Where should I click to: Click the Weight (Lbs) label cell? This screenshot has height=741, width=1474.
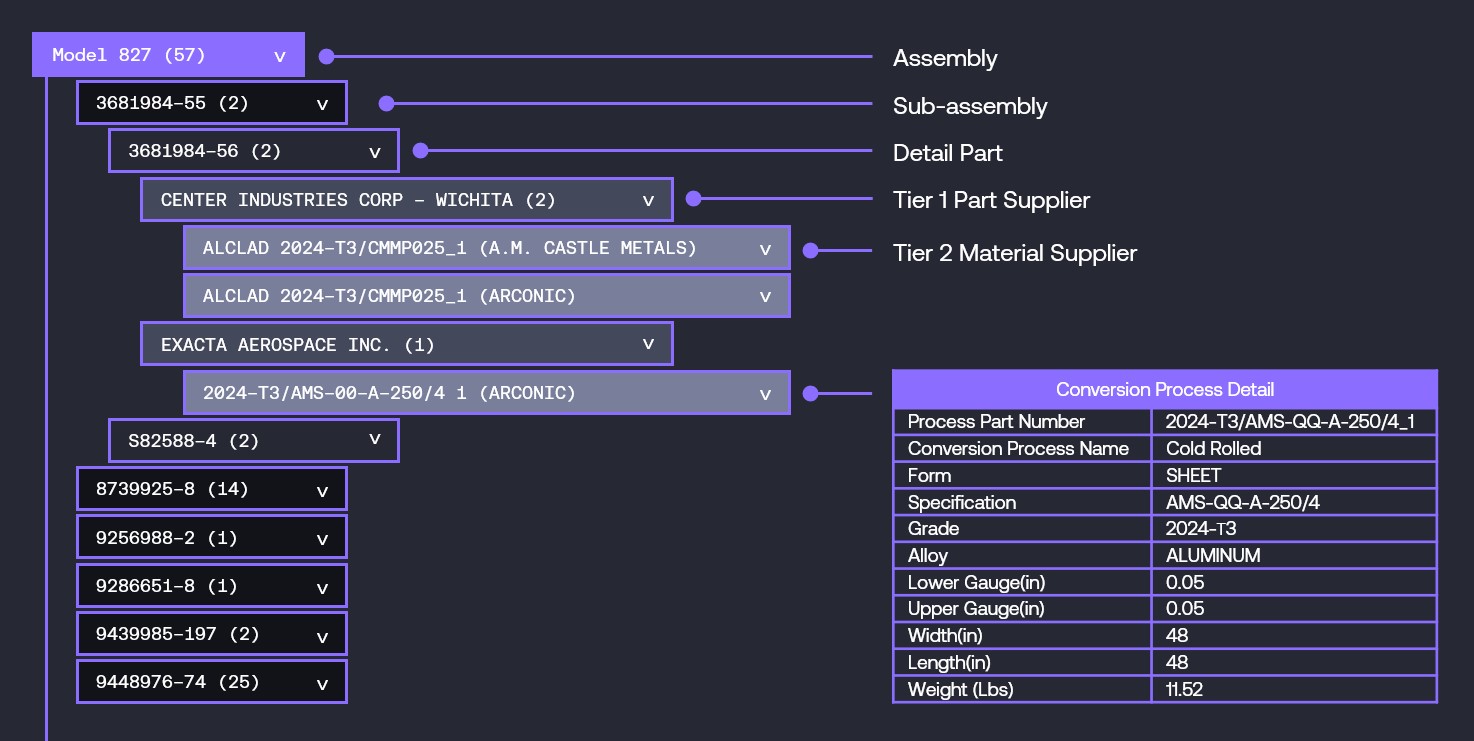(1022, 690)
